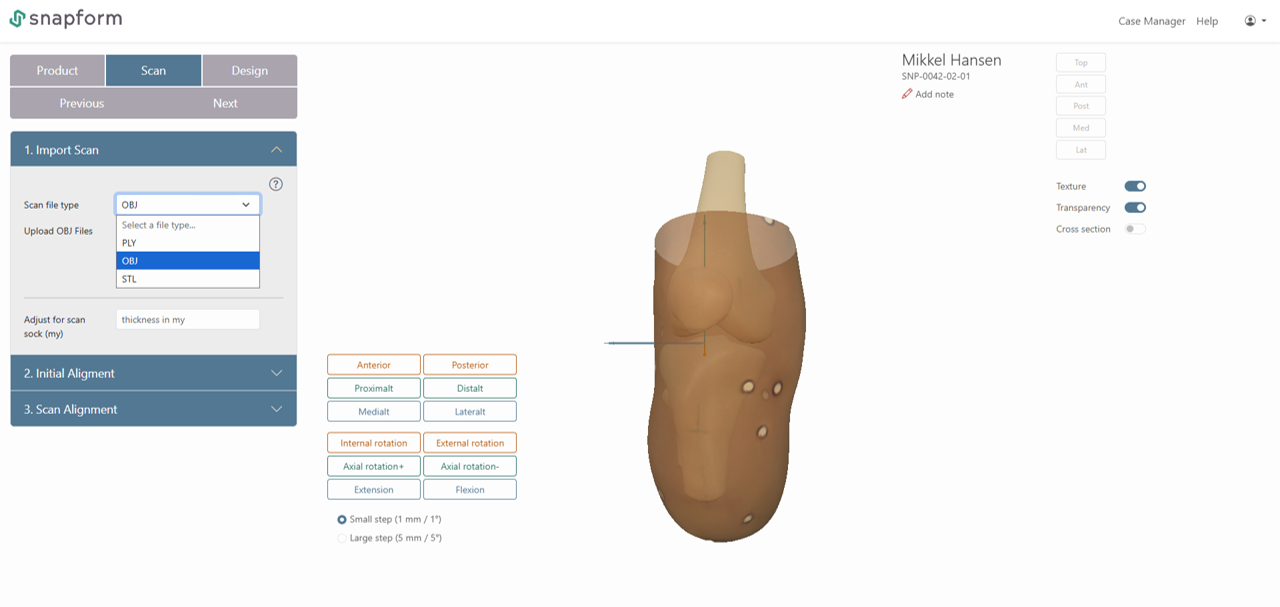Switch to the Design tab
The width and height of the screenshot is (1280, 607).
[x=250, y=71]
